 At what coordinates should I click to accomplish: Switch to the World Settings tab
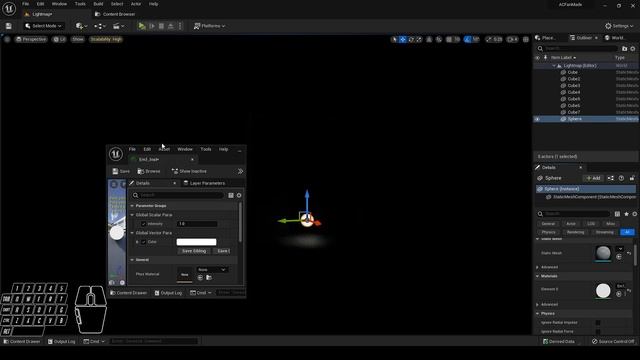pyautogui.click(x=614, y=38)
